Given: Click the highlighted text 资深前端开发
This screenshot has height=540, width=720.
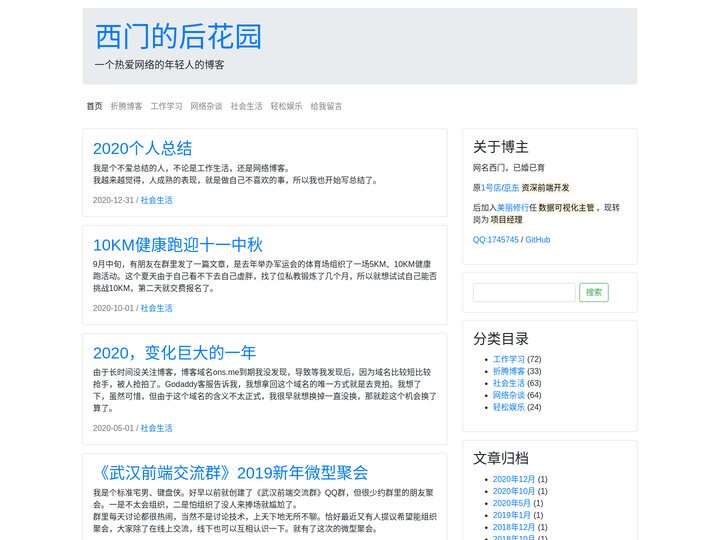Looking at the screenshot, I should 546,187.
